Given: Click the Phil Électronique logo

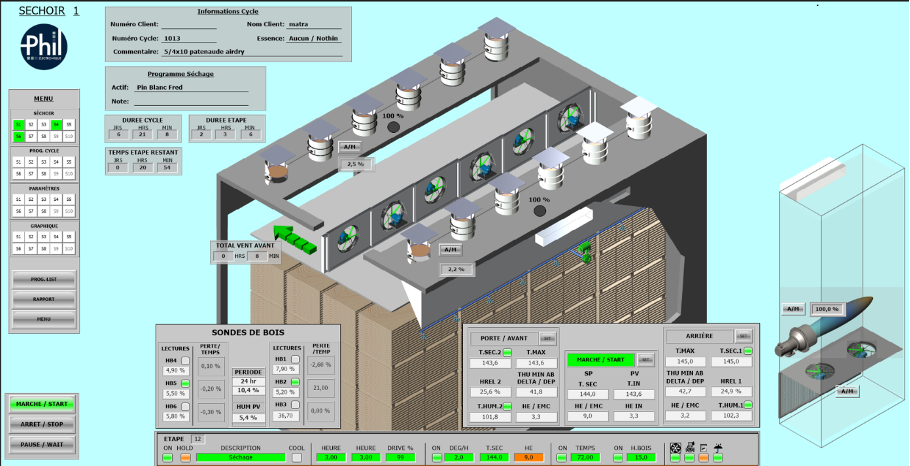Looking at the screenshot, I should pos(44,46).
